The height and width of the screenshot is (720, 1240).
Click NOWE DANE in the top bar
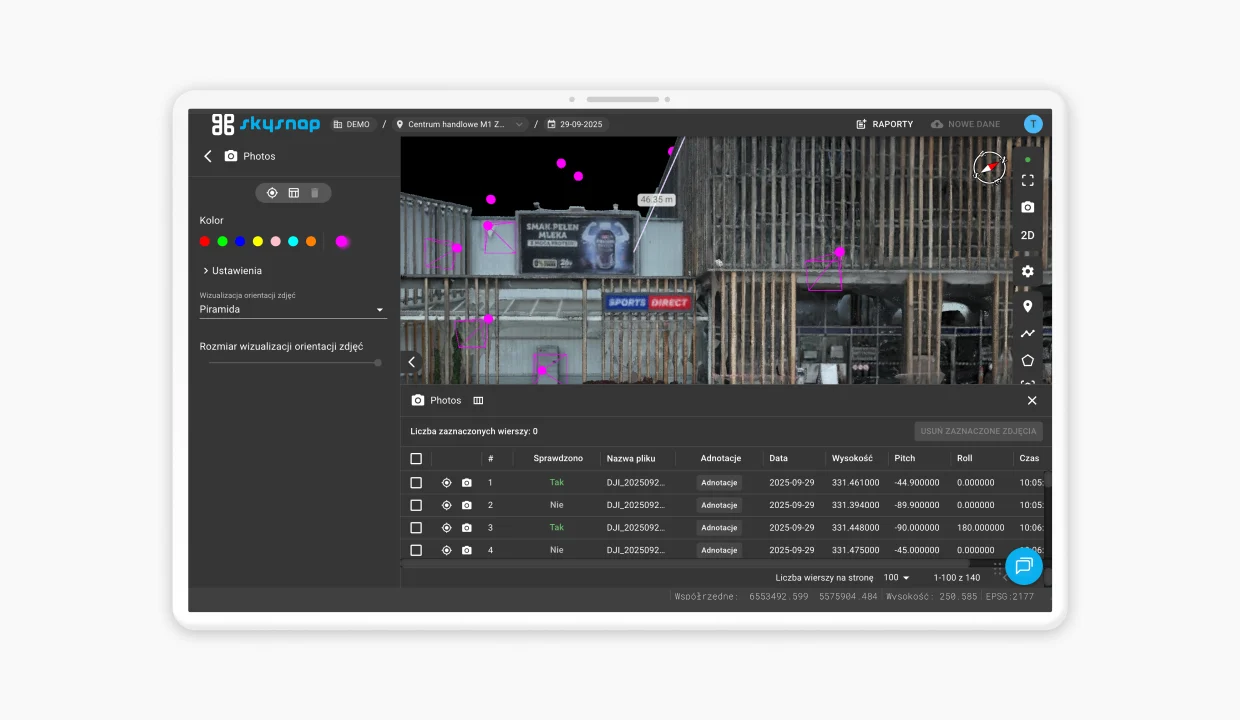click(x=965, y=125)
